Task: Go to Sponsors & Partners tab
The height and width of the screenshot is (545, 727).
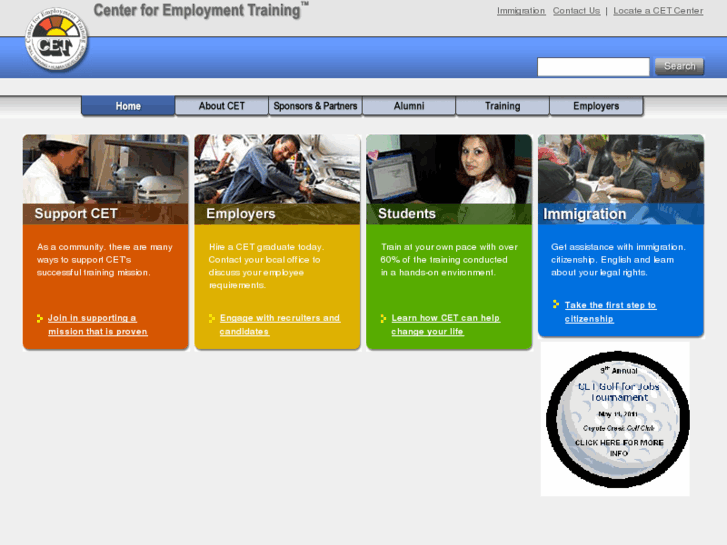Action: (x=315, y=106)
